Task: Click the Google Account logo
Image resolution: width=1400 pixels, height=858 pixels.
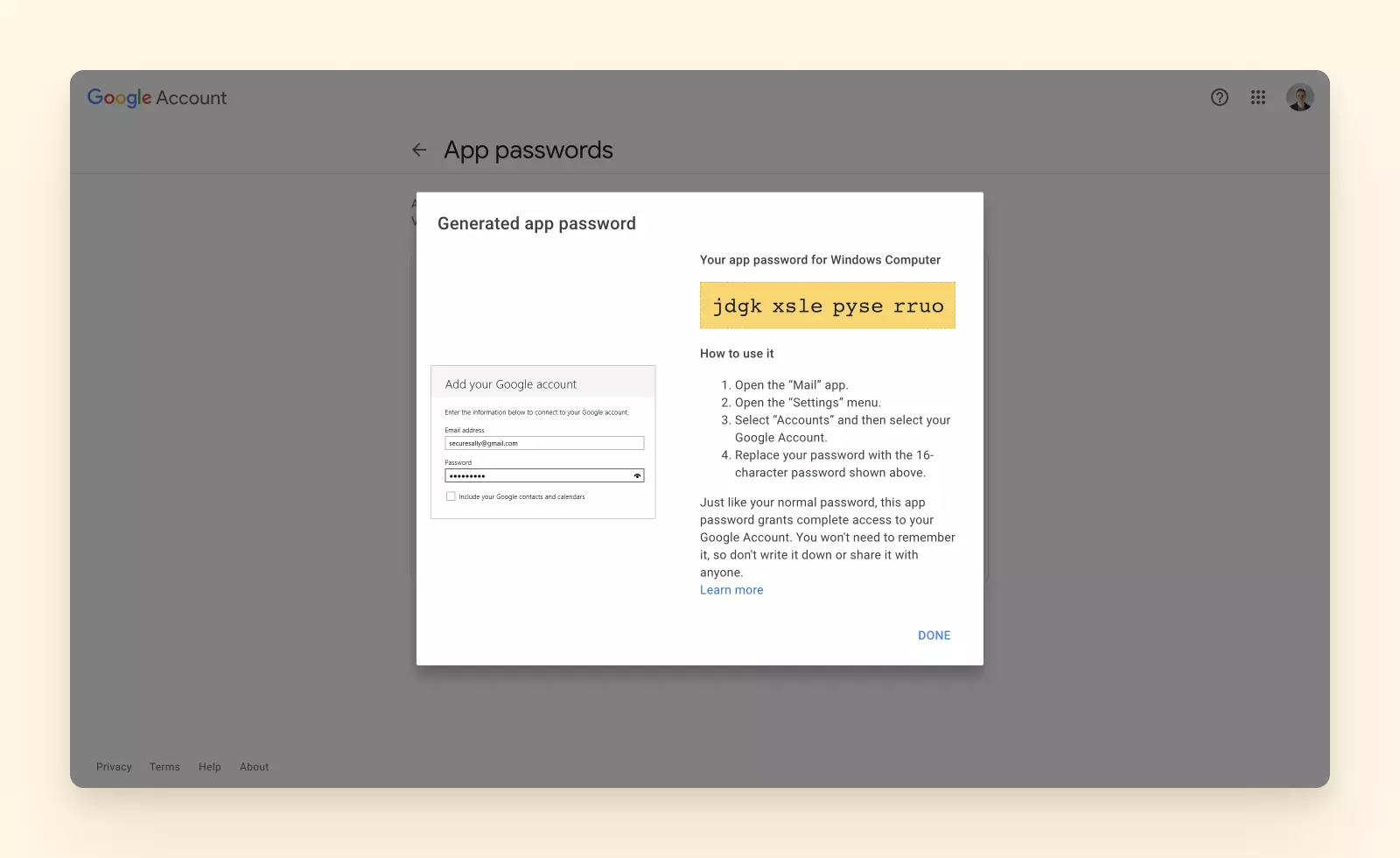Action: 157,98
